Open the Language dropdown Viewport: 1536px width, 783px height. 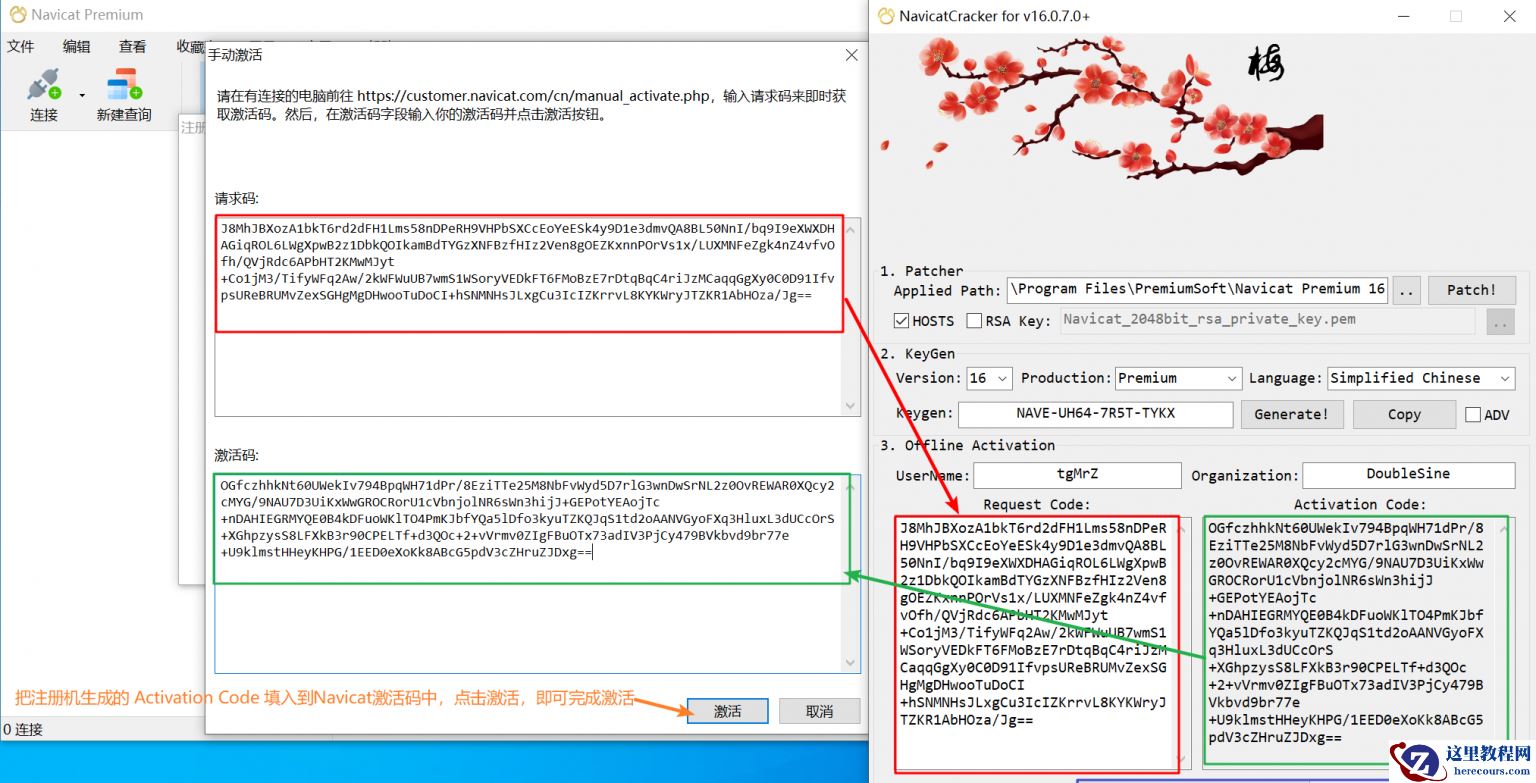click(1421, 378)
